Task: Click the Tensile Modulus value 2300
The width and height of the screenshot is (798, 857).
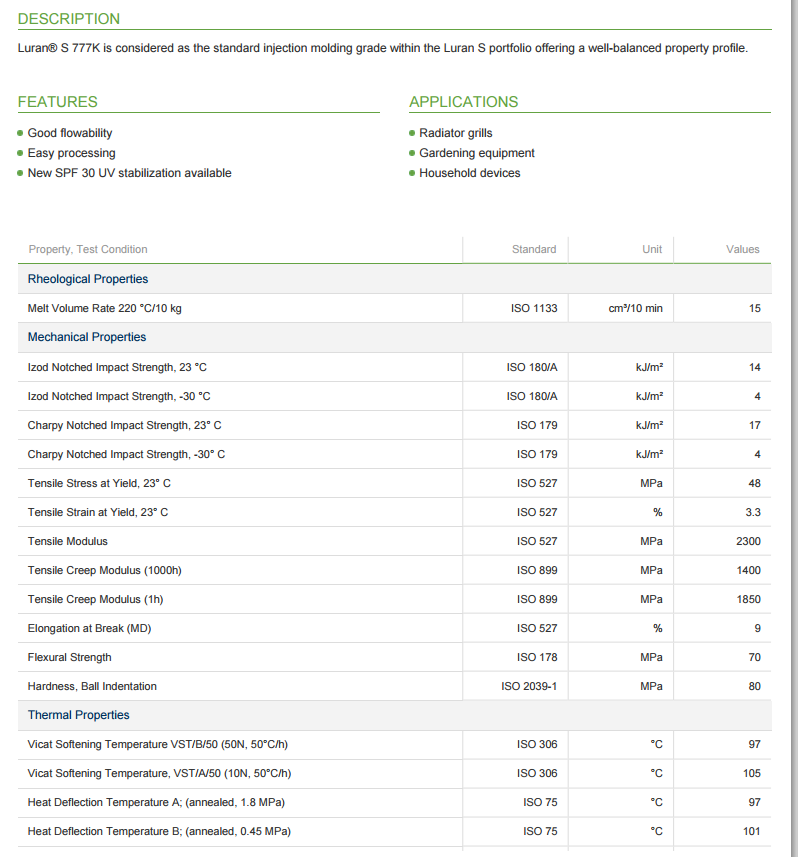Action: tap(748, 541)
